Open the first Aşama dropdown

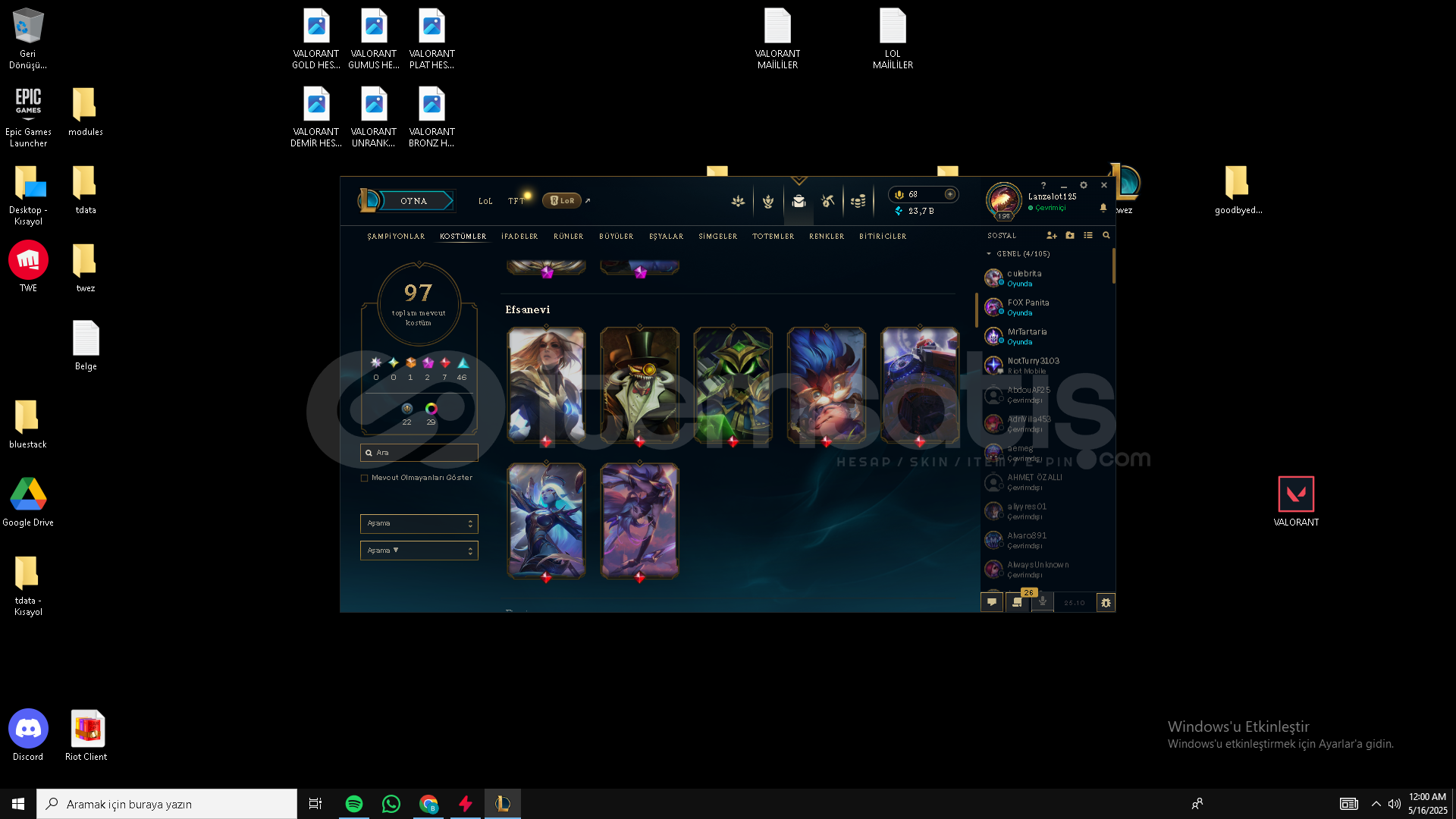coord(419,523)
